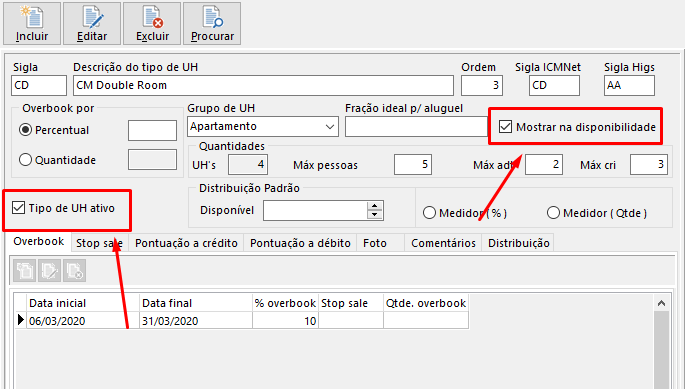Image resolution: width=685 pixels, height=389 pixels.
Task: Click the Máx cri input field
Action: (649, 165)
